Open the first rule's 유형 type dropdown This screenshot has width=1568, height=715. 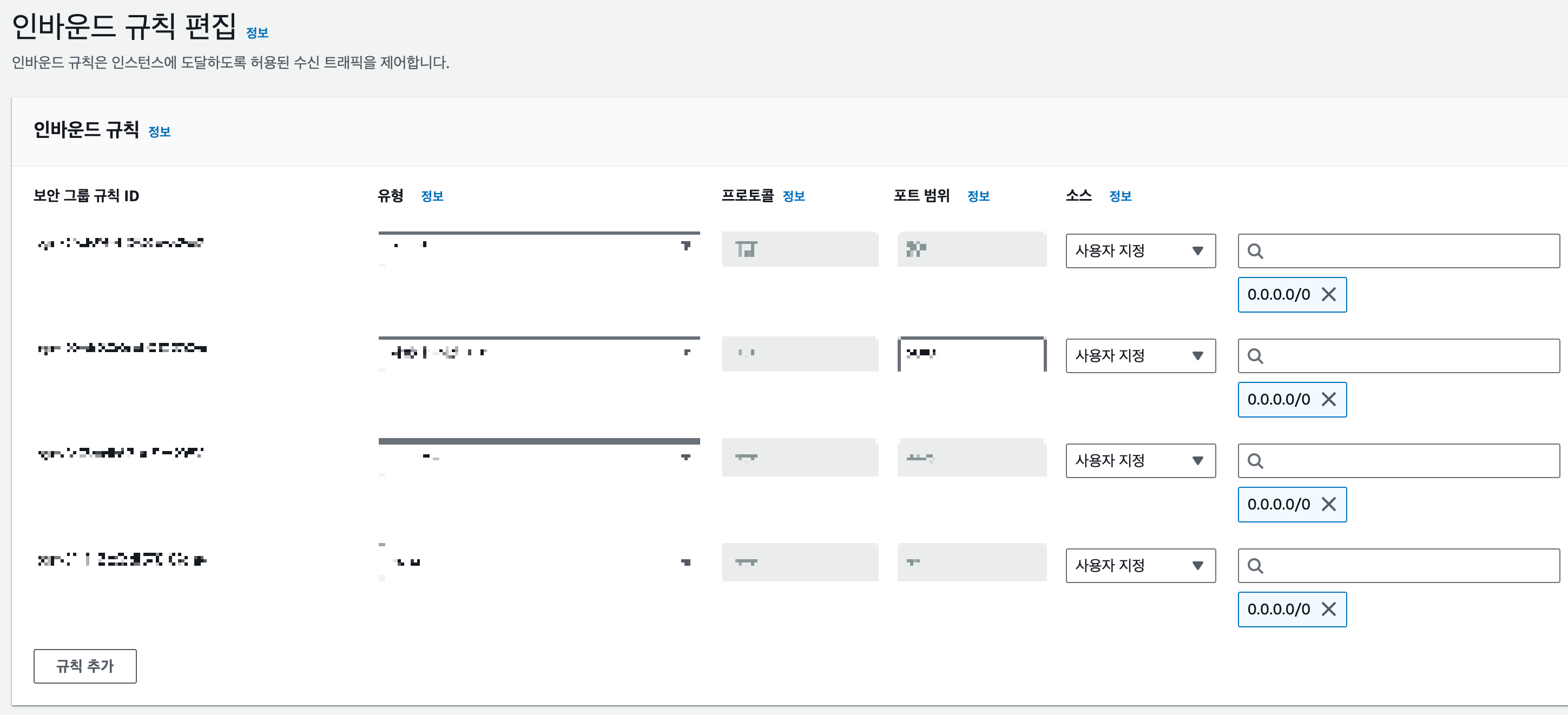pos(539,248)
